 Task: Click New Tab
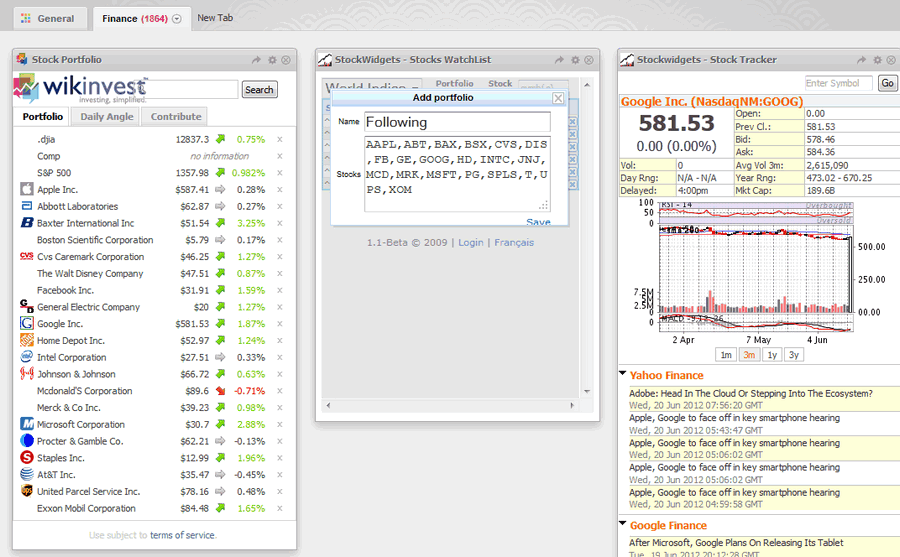tap(215, 18)
